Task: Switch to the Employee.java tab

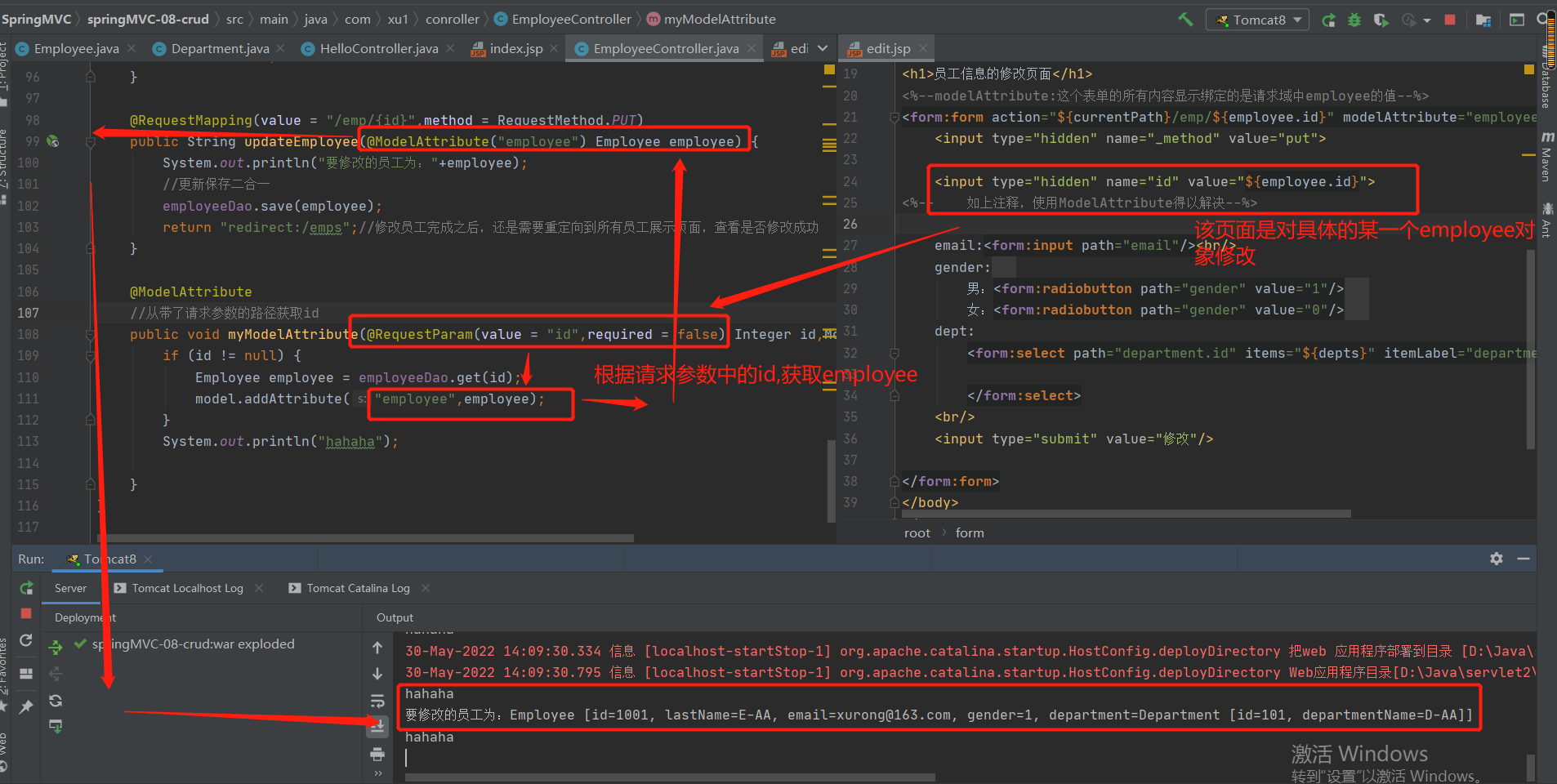Action: coord(76,49)
